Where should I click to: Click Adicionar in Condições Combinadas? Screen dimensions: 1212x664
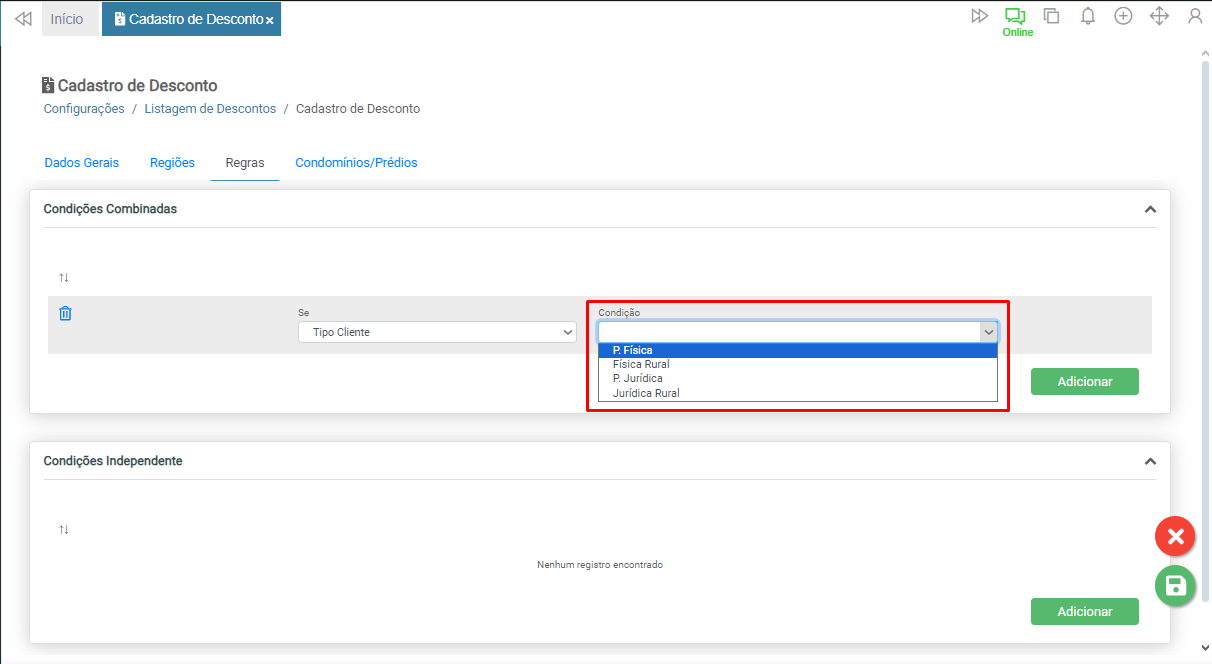pos(1084,382)
